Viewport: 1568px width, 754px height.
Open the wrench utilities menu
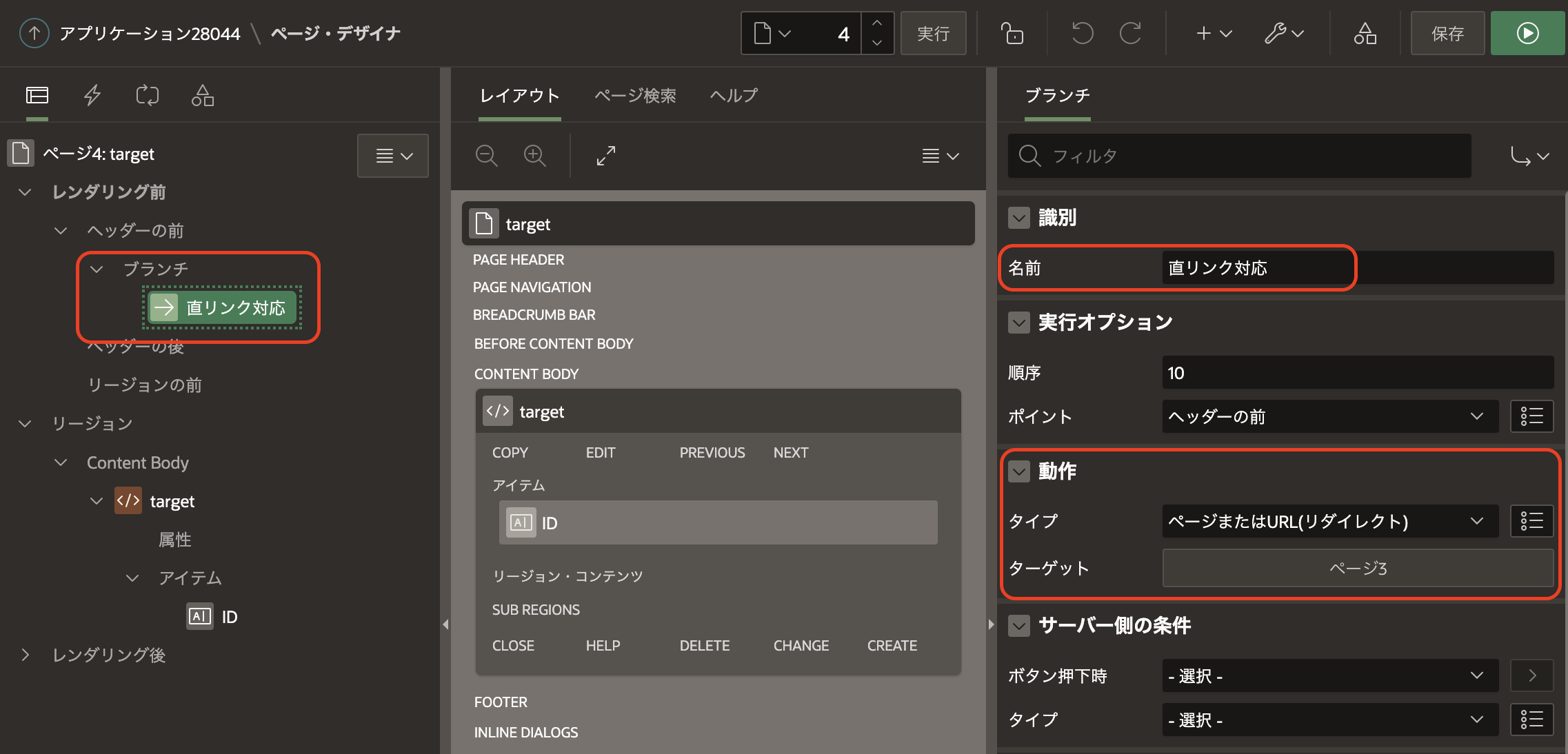pos(1284,33)
